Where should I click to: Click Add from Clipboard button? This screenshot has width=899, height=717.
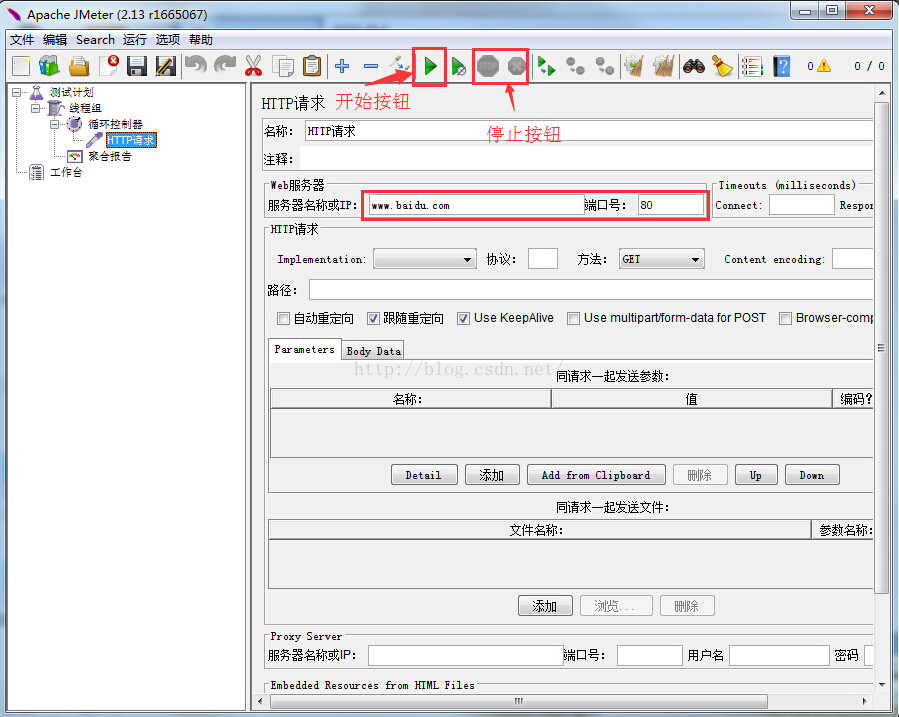tap(596, 475)
